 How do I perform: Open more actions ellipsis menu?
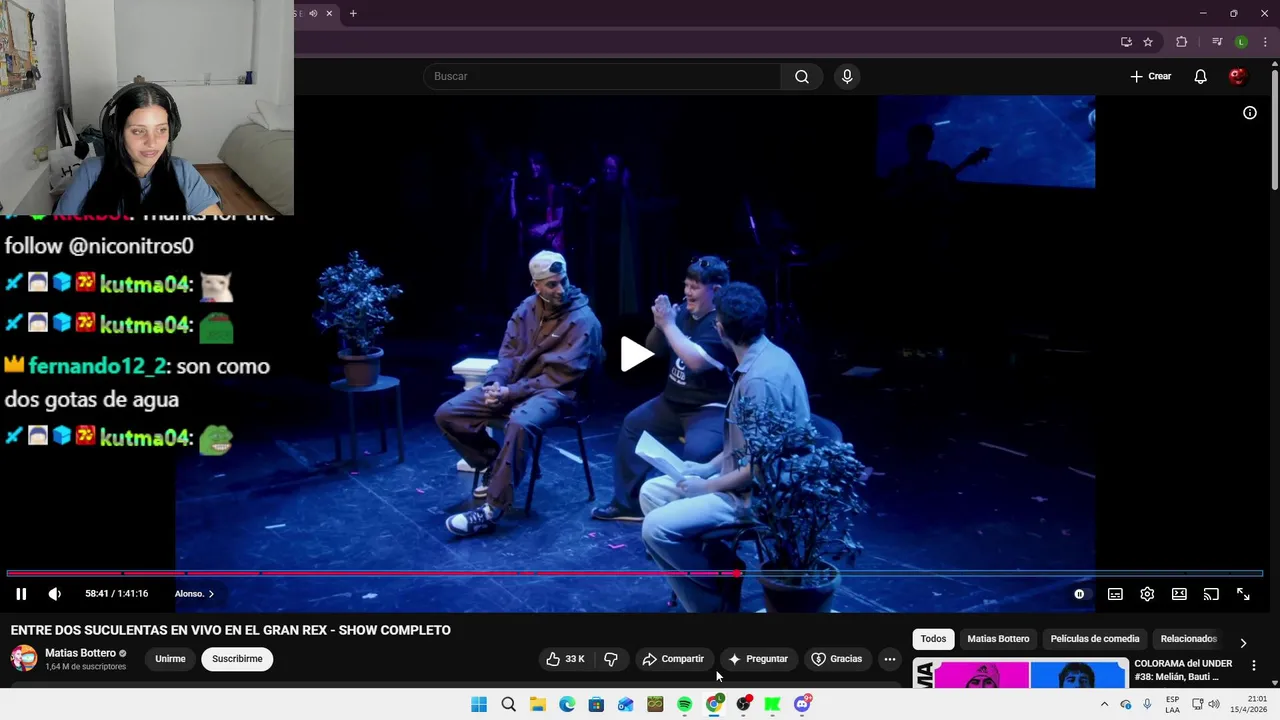[x=890, y=659]
